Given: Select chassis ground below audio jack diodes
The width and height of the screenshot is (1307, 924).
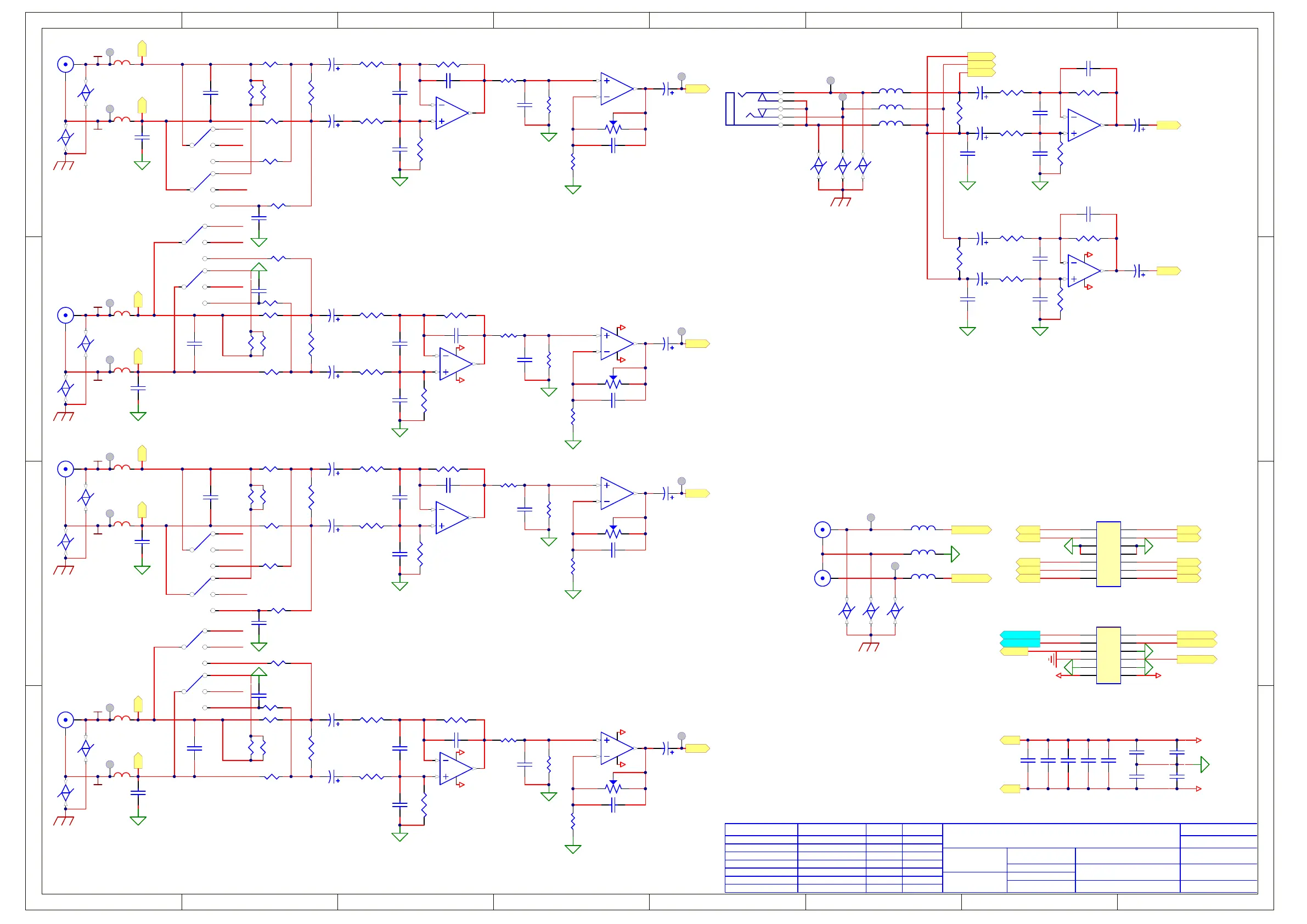Looking at the screenshot, I should click(x=840, y=201).
